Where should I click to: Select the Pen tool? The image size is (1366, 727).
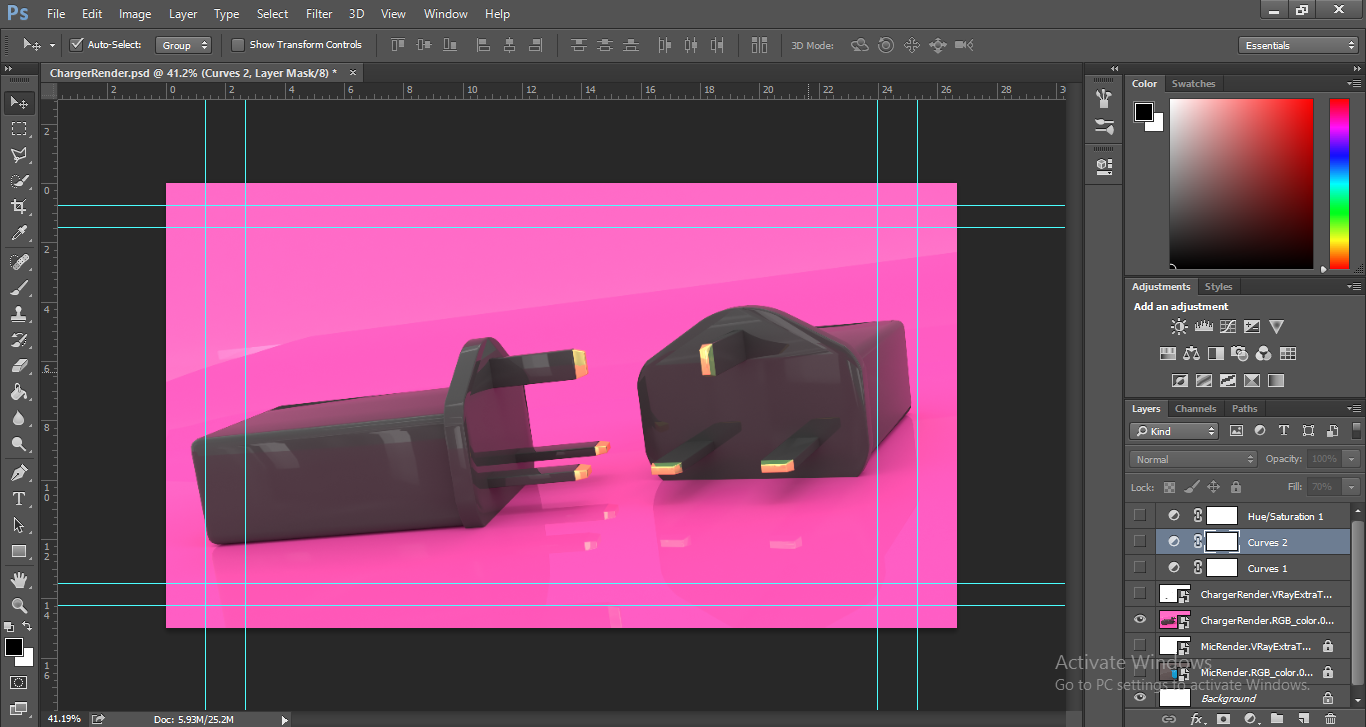(x=19, y=473)
